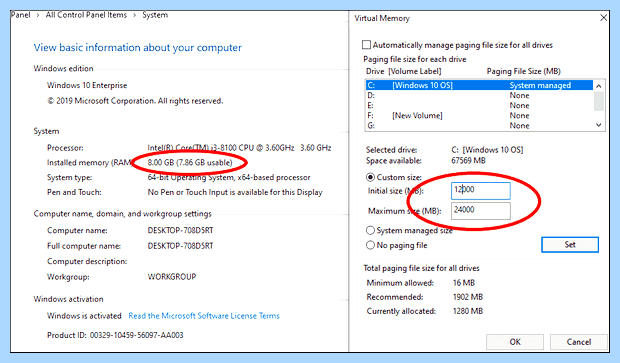Click the Drive [Volume Label] column header

[x=404, y=71]
